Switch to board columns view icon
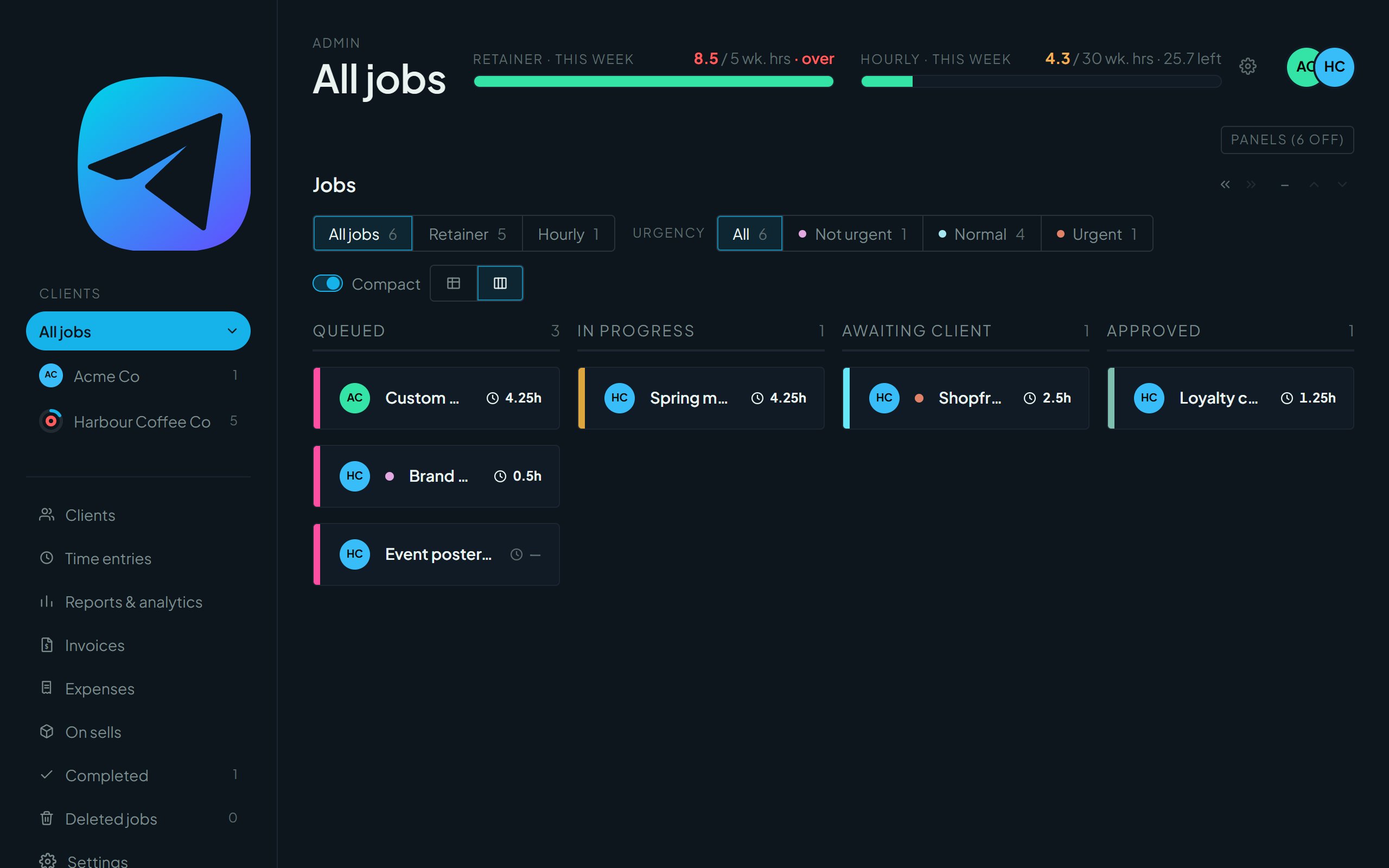Viewport: 1389px width, 868px height. 500,283
